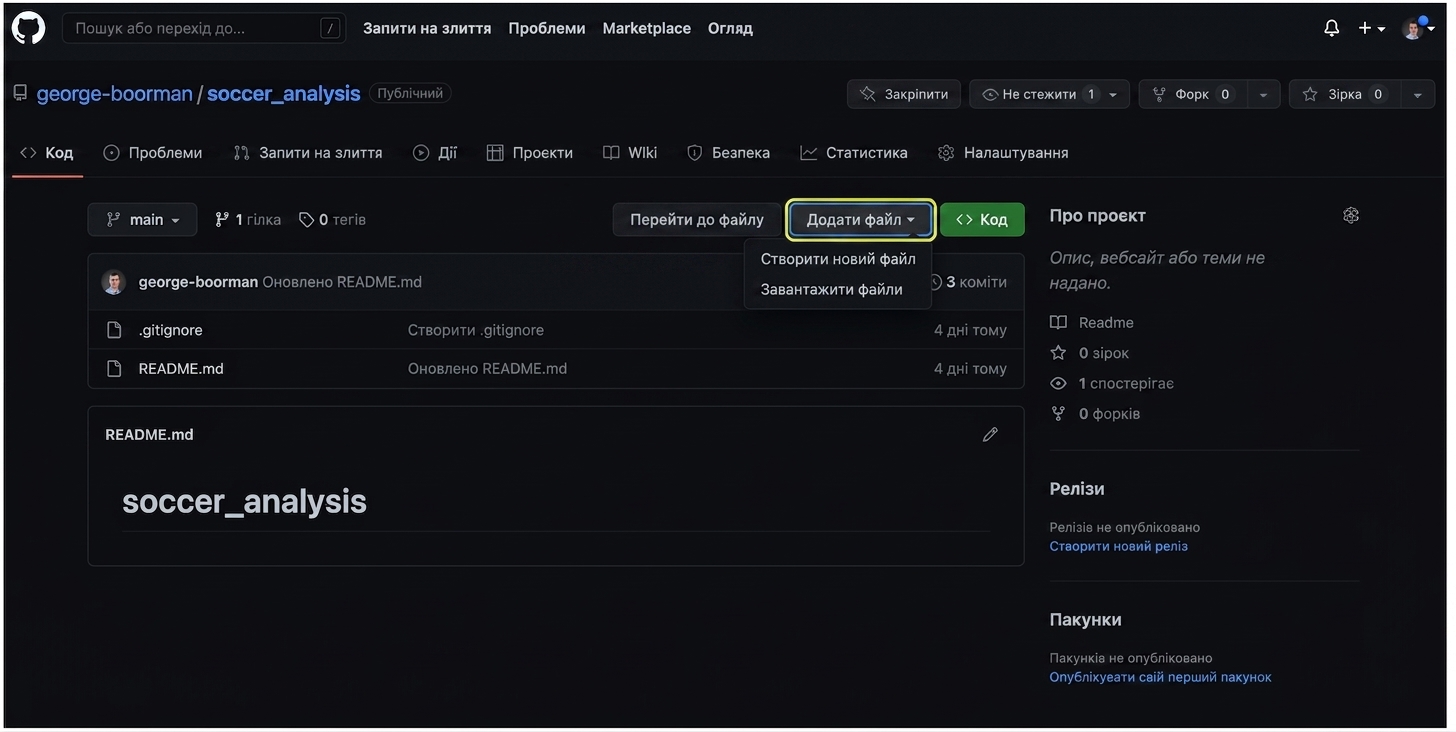Image resolution: width=1456 pixels, height=732 pixels.
Task: Open the 1 спостерігає watchers link
Action: 1112,383
